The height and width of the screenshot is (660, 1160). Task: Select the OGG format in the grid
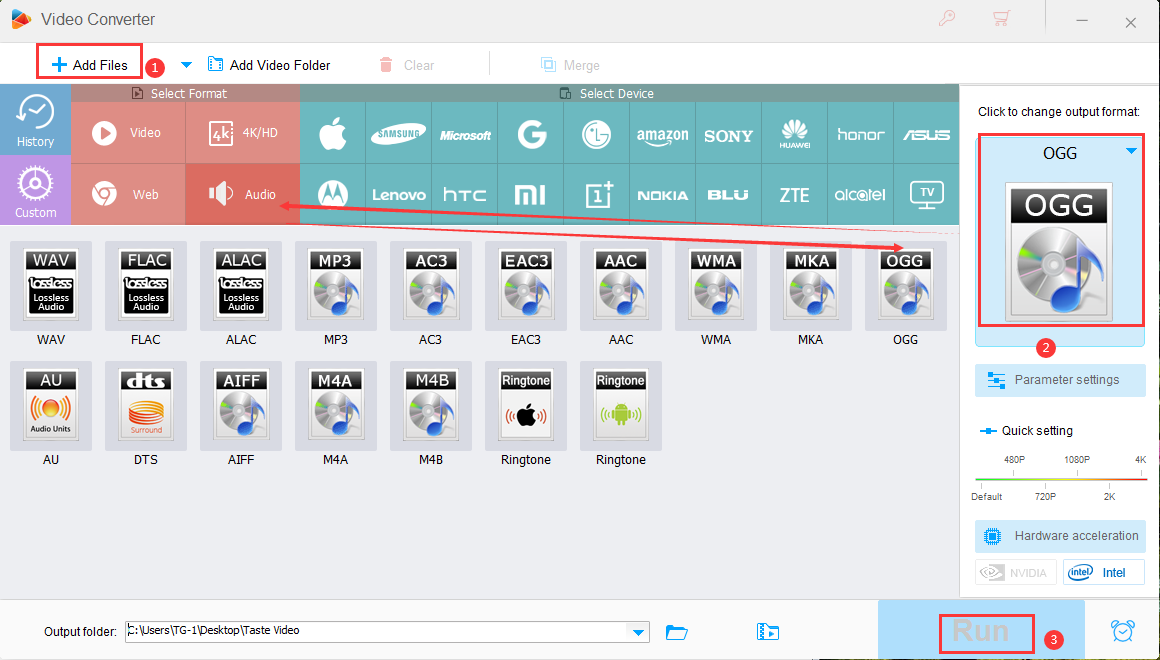coord(906,286)
